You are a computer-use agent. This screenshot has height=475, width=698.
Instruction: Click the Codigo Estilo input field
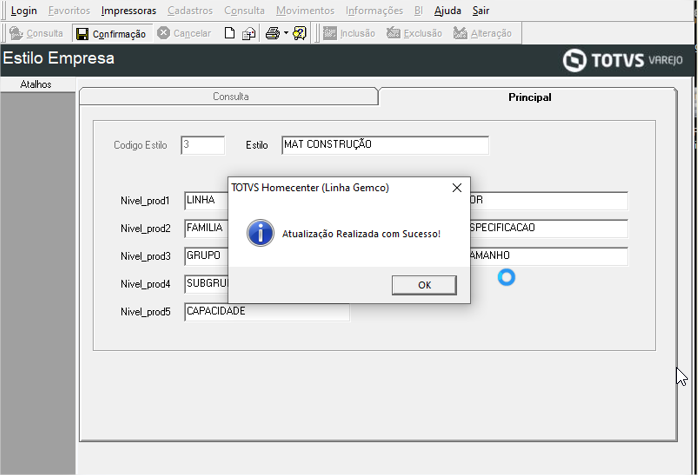coord(203,145)
